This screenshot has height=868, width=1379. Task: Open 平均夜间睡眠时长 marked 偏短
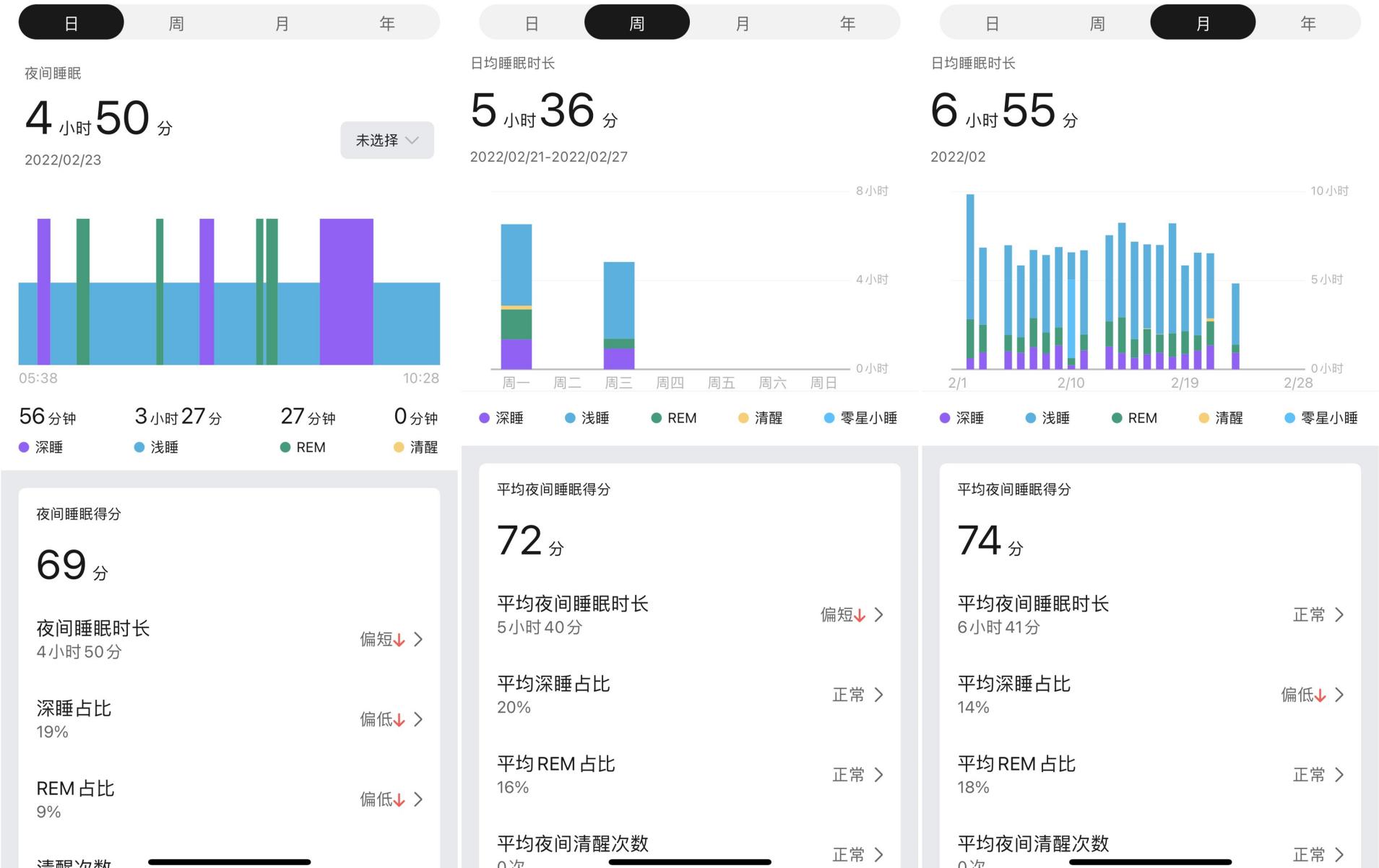coord(879,615)
